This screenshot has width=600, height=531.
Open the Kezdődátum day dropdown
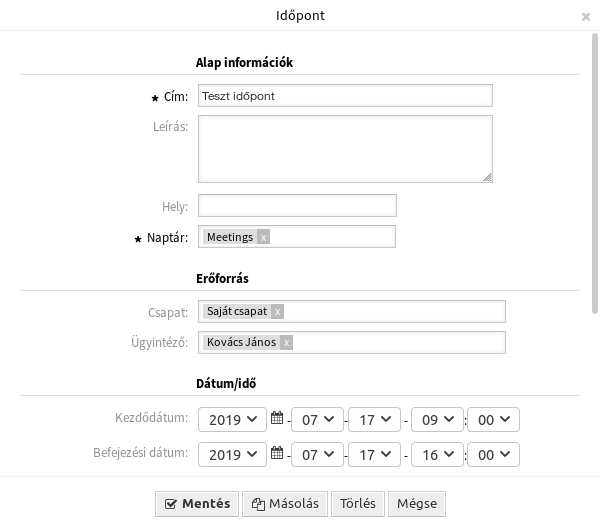pyautogui.click(x=374, y=420)
